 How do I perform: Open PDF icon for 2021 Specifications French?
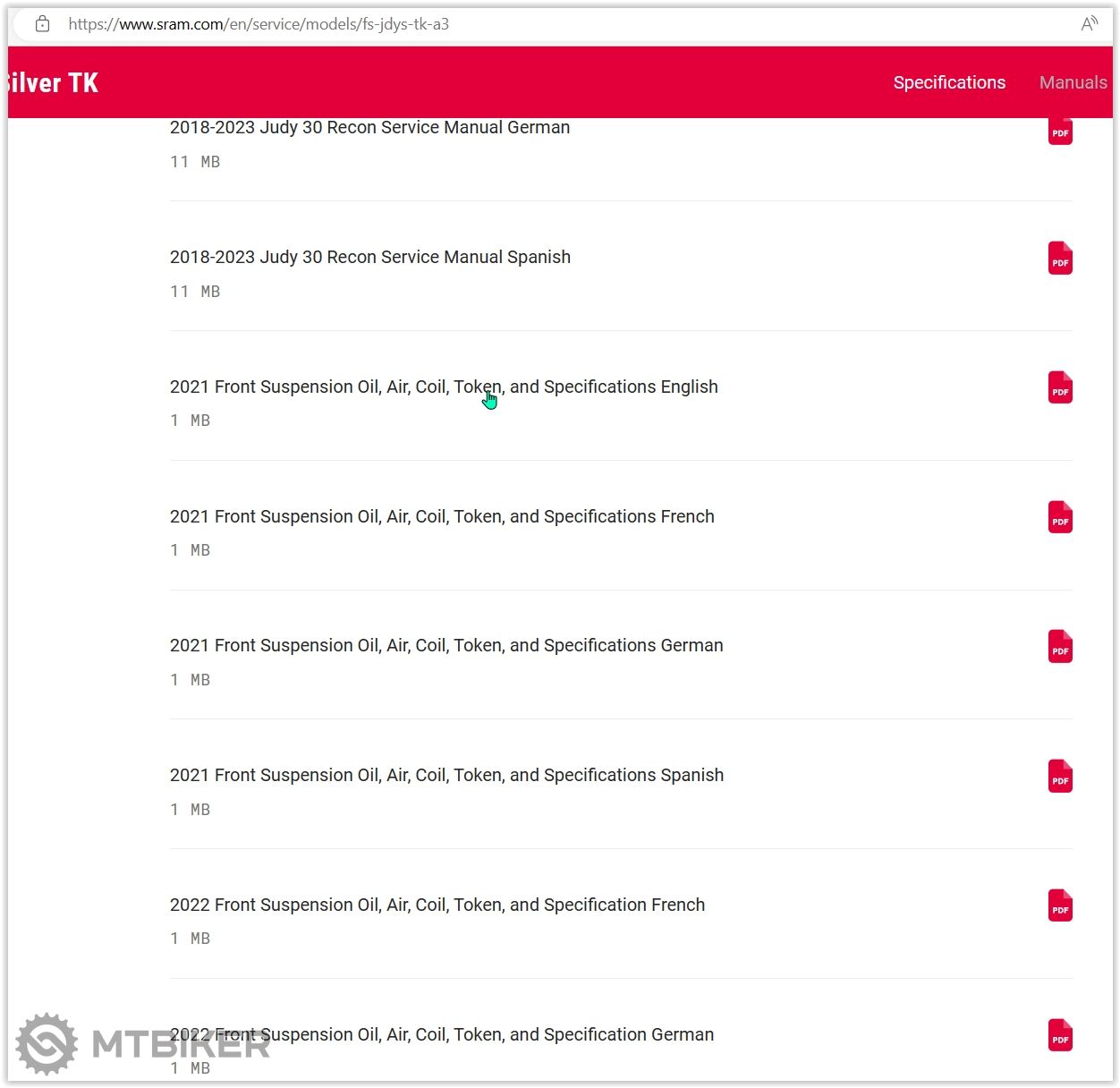click(1060, 517)
